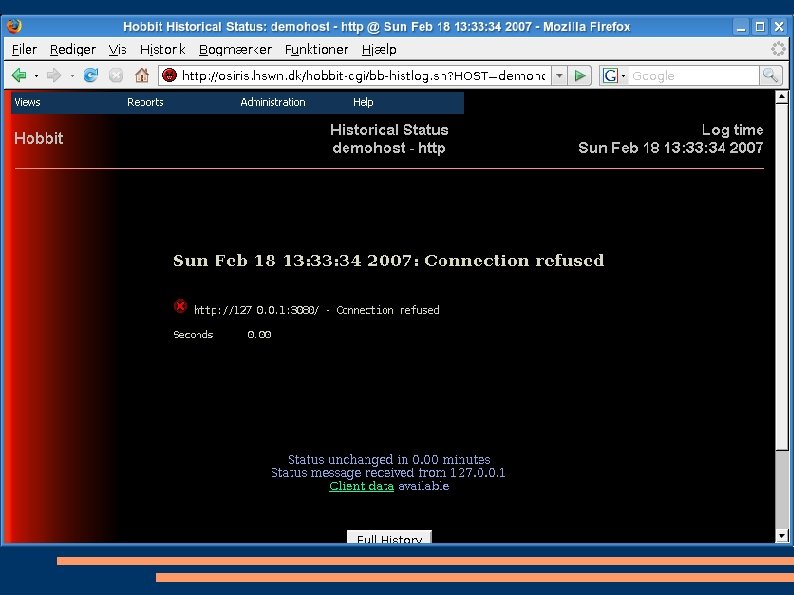The height and width of the screenshot is (595, 794).
Task: Reload the page with the refresh icon
Action: coord(91,75)
